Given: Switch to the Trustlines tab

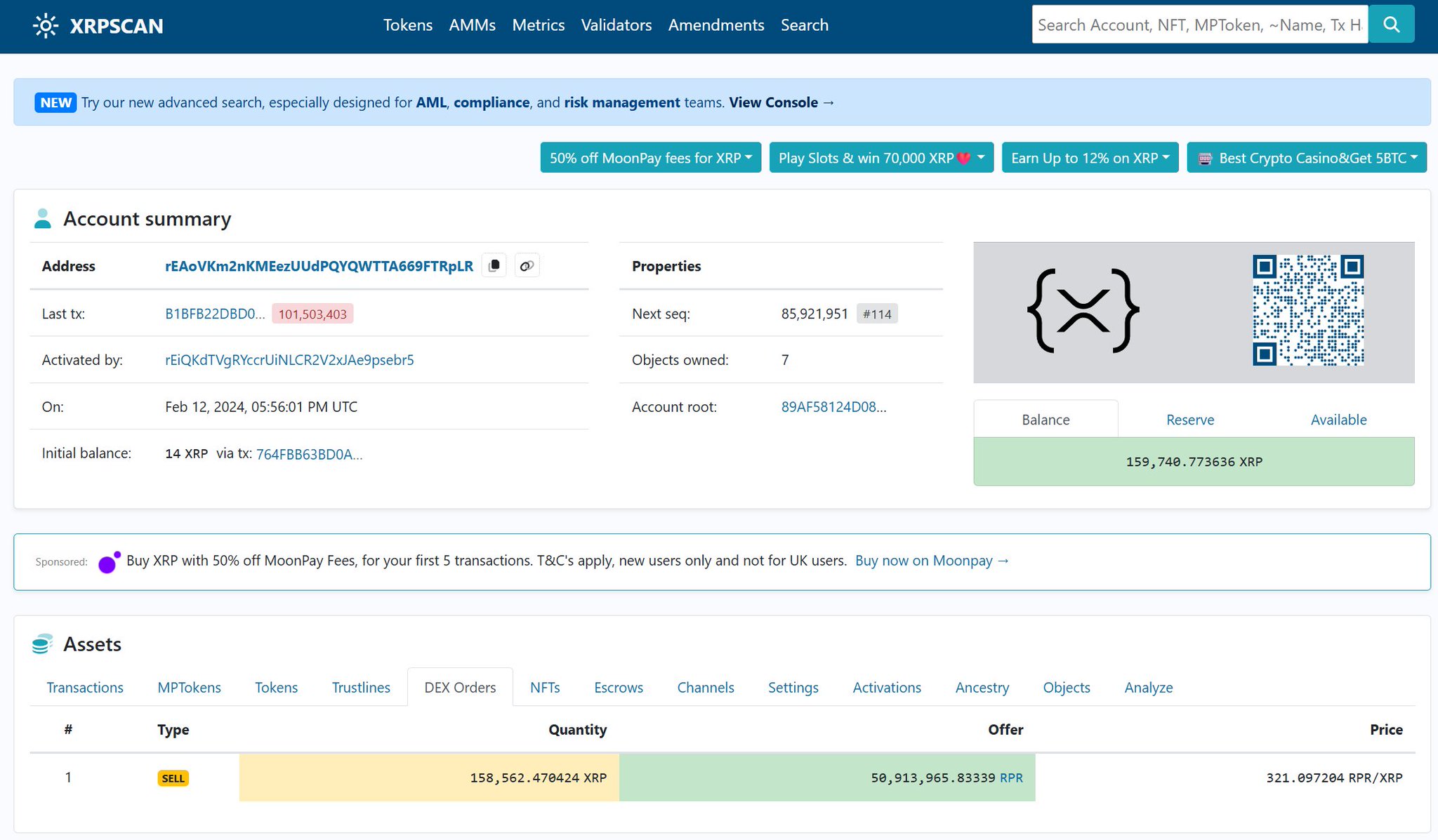Looking at the screenshot, I should pos(361,688).
